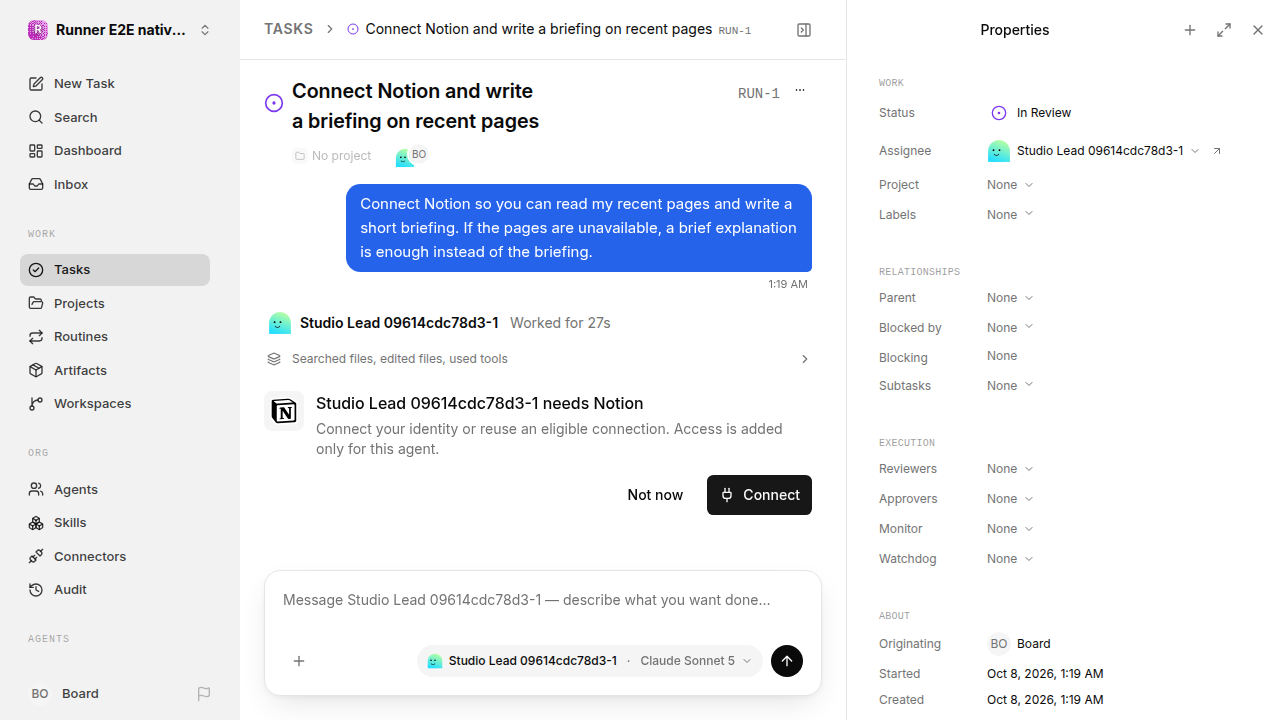
Task: Open Agents people icon in sidebar
Action: 36,489
